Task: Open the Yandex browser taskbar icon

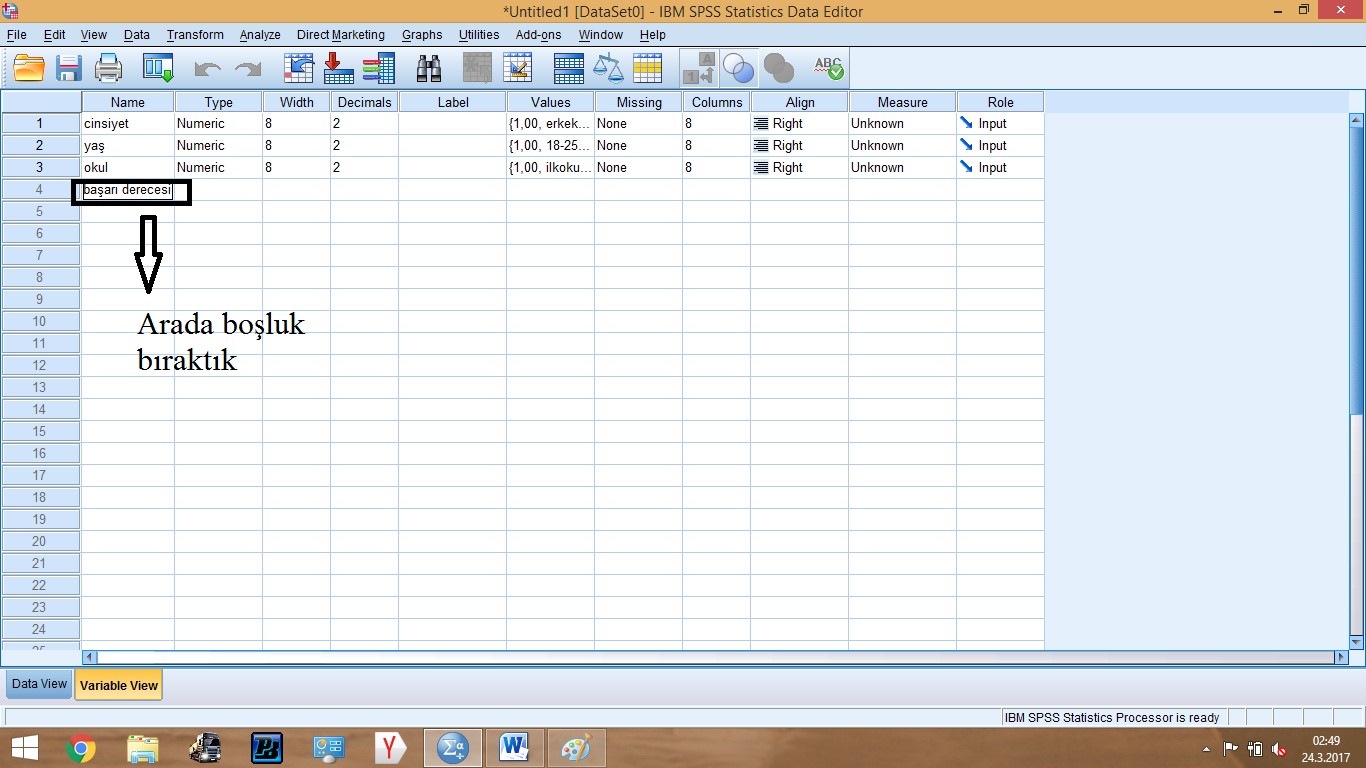Action: point(390,747)
